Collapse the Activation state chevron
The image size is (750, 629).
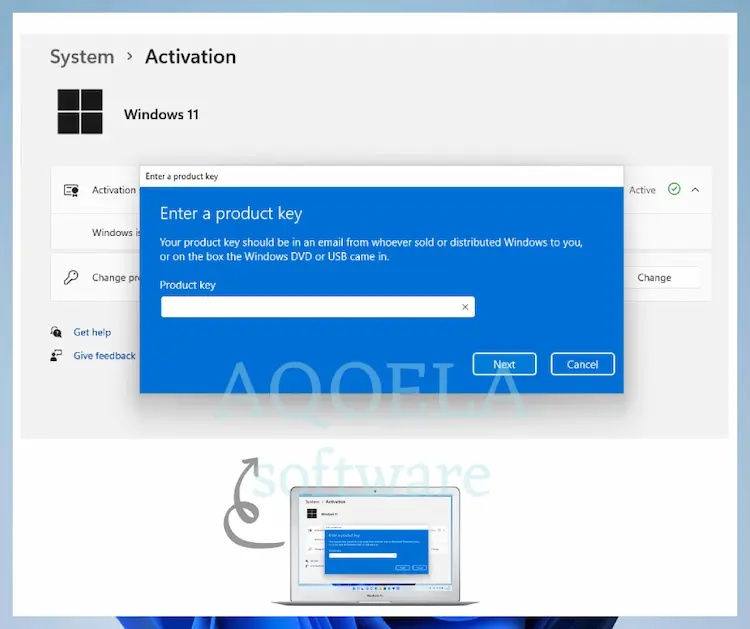695,190
